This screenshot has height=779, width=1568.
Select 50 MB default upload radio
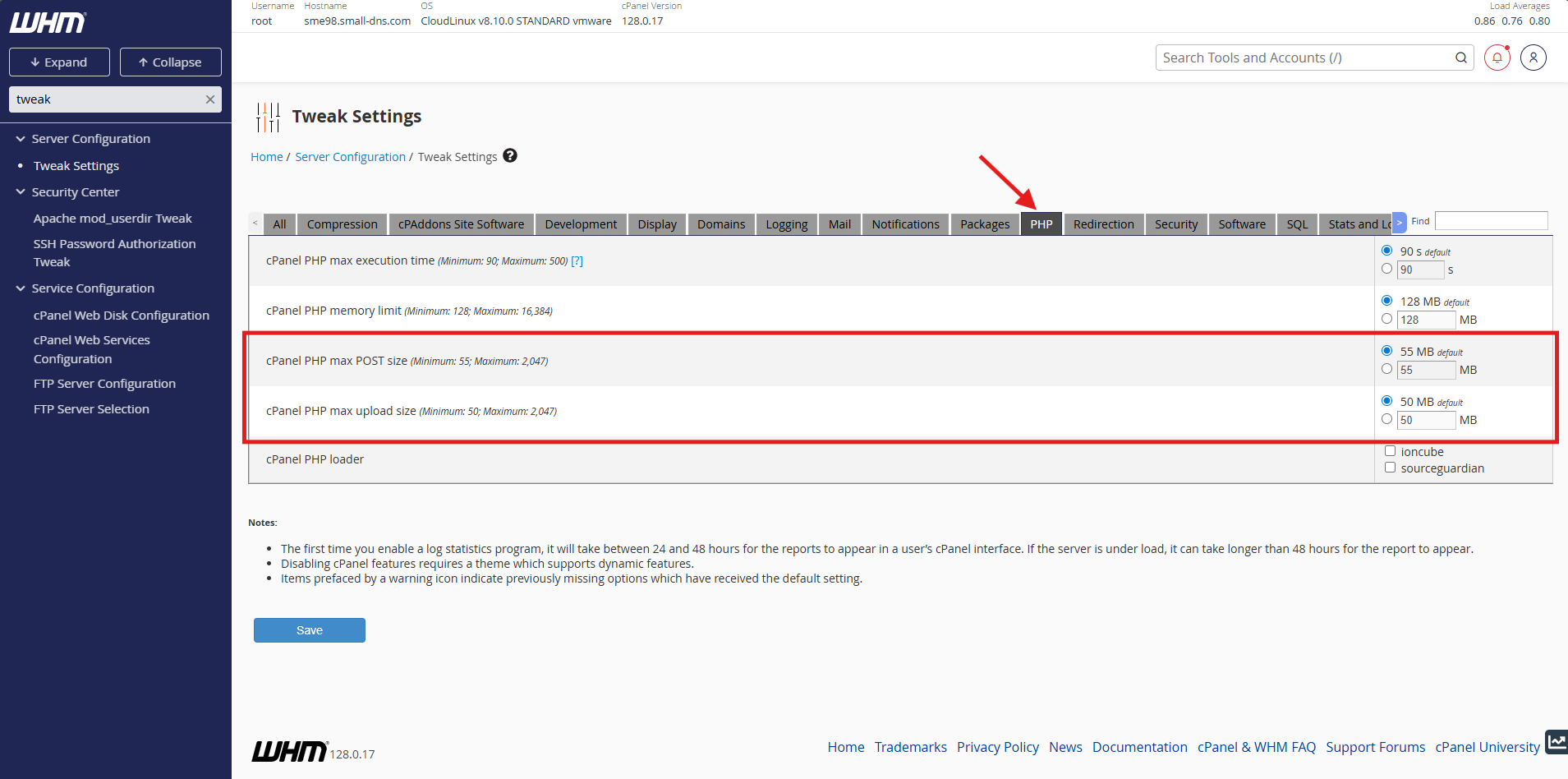[x=1387, y=401]
